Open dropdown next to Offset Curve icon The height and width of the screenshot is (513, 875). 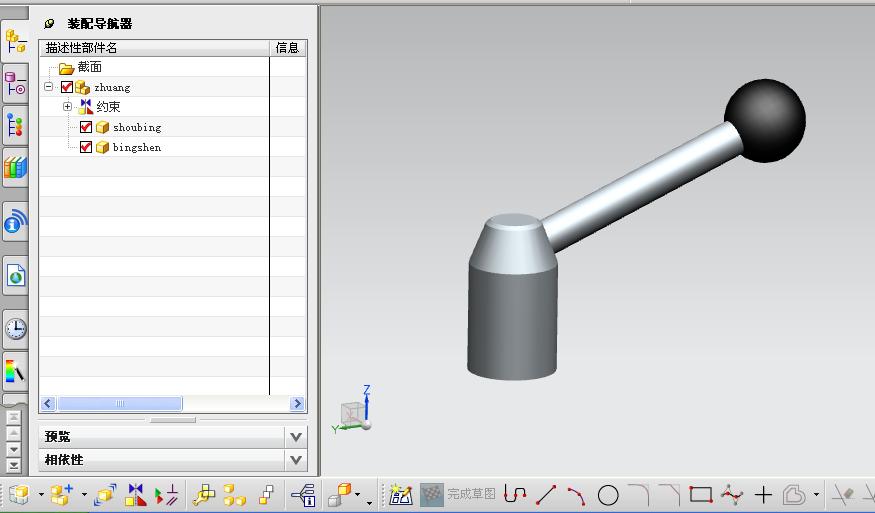click(816, 495)
